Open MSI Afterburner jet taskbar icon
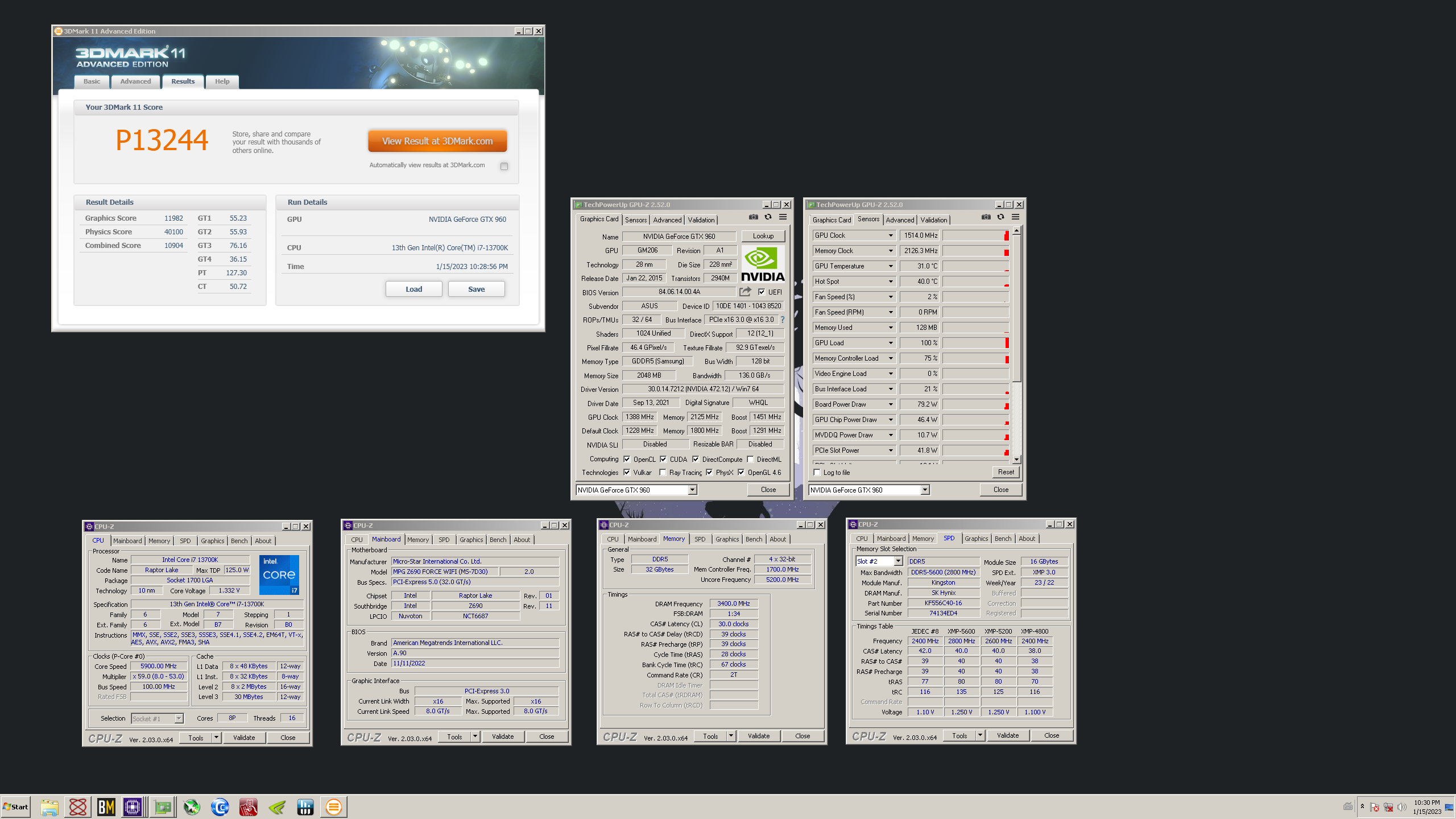 click(x=192, y=806)
